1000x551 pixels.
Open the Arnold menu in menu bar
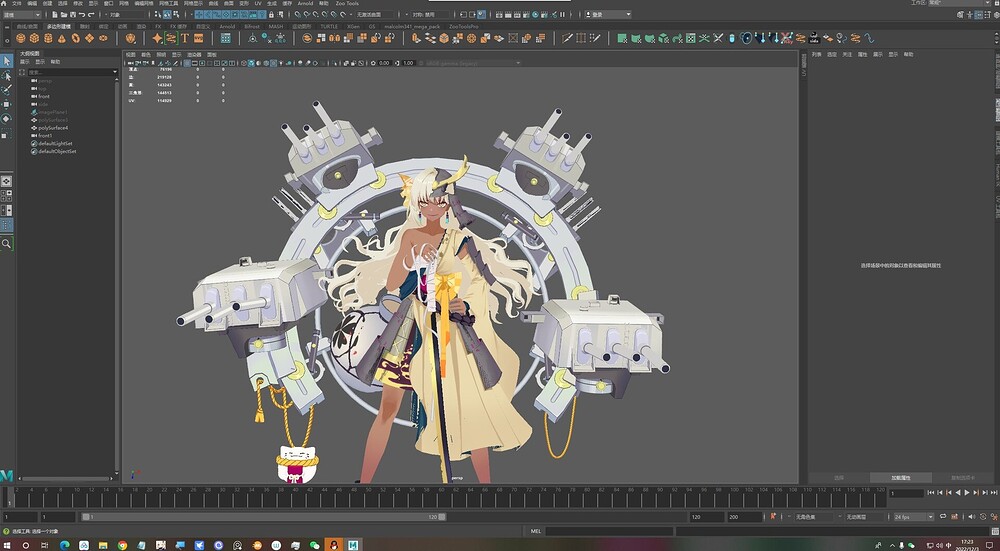305,3
